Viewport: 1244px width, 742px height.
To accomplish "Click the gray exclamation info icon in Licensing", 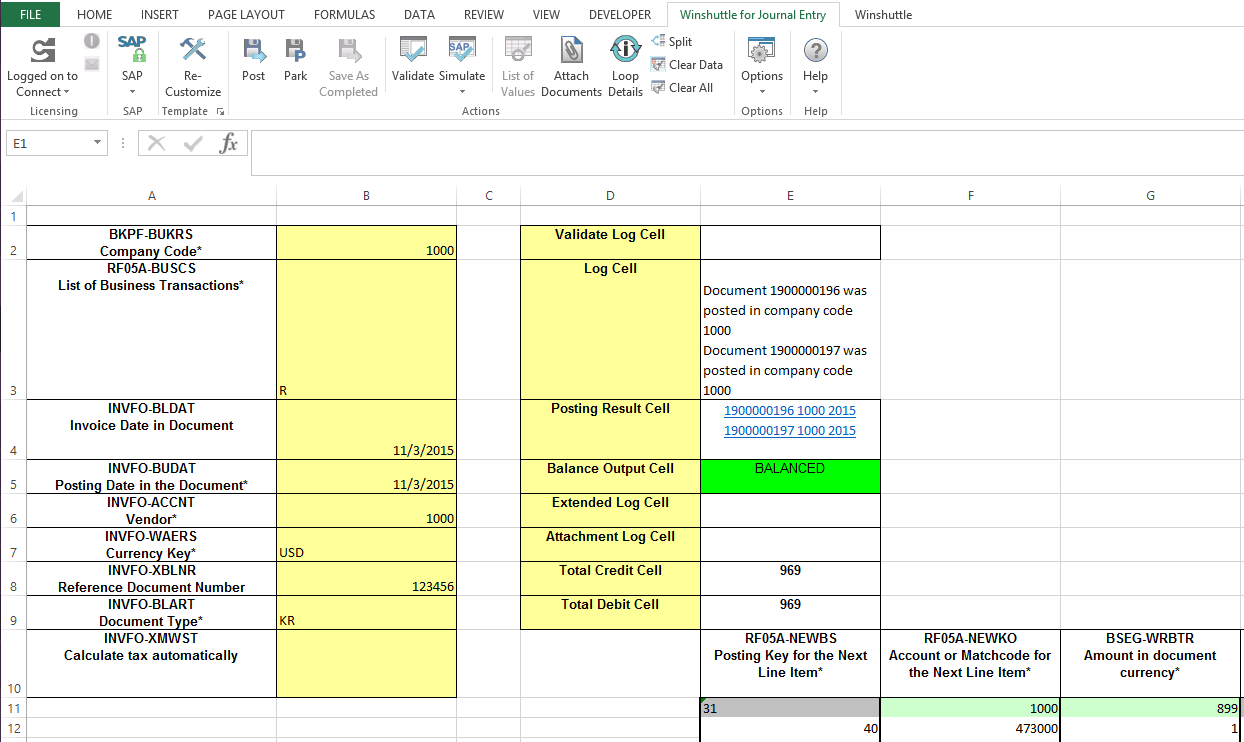I will tap(92, 41).
